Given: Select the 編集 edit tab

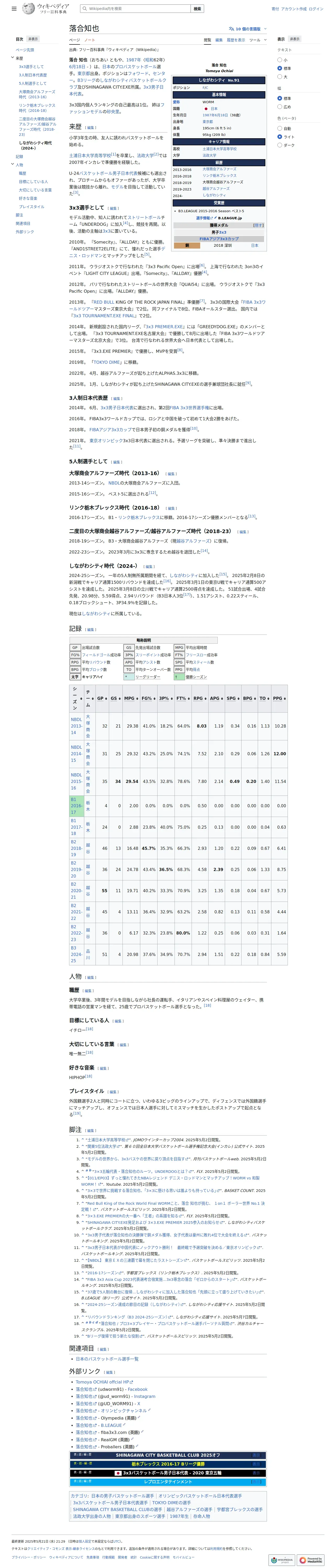Looking at the screenshot, I should pyautogui.click(x=219, y=40).
